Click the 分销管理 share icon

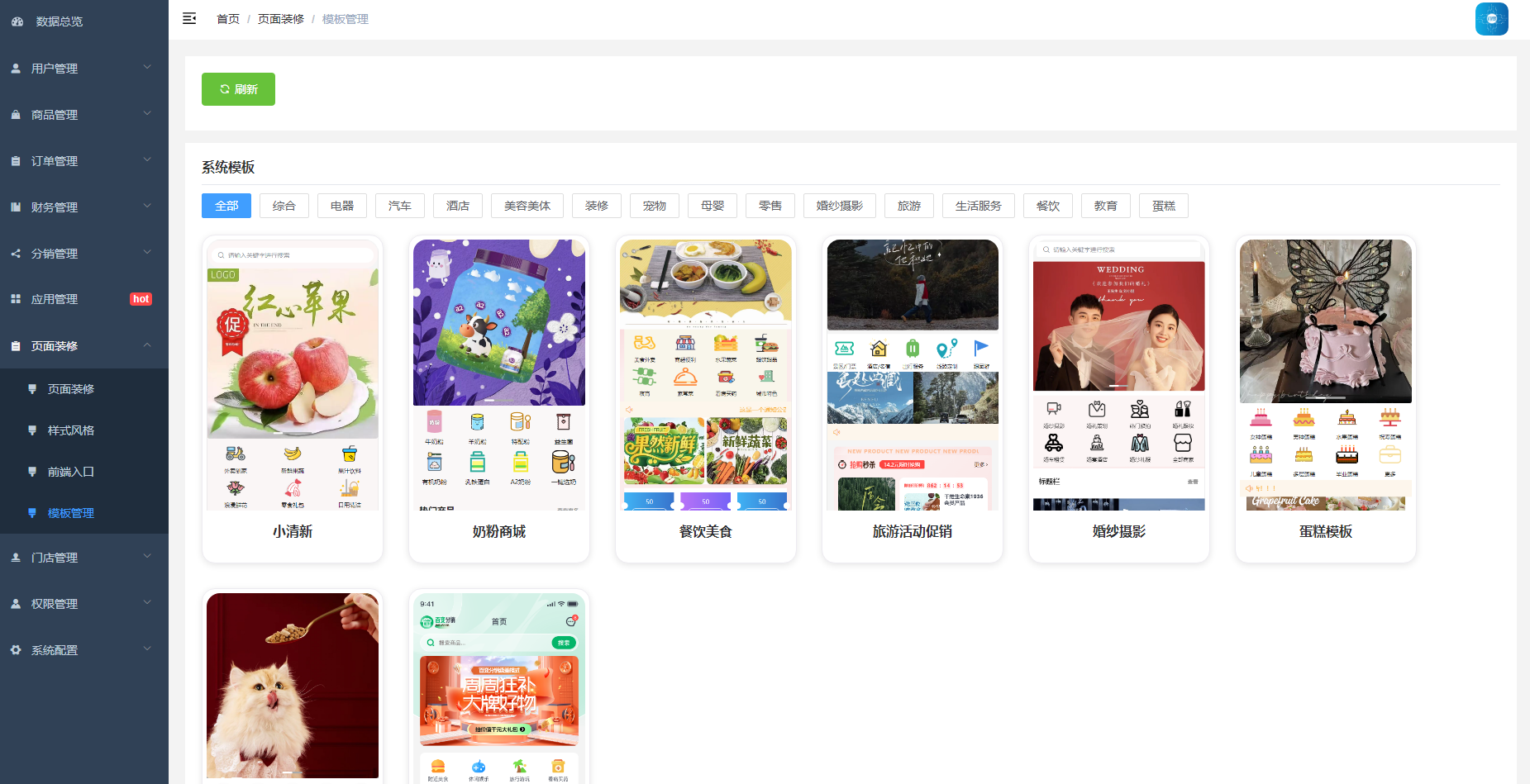16,254
